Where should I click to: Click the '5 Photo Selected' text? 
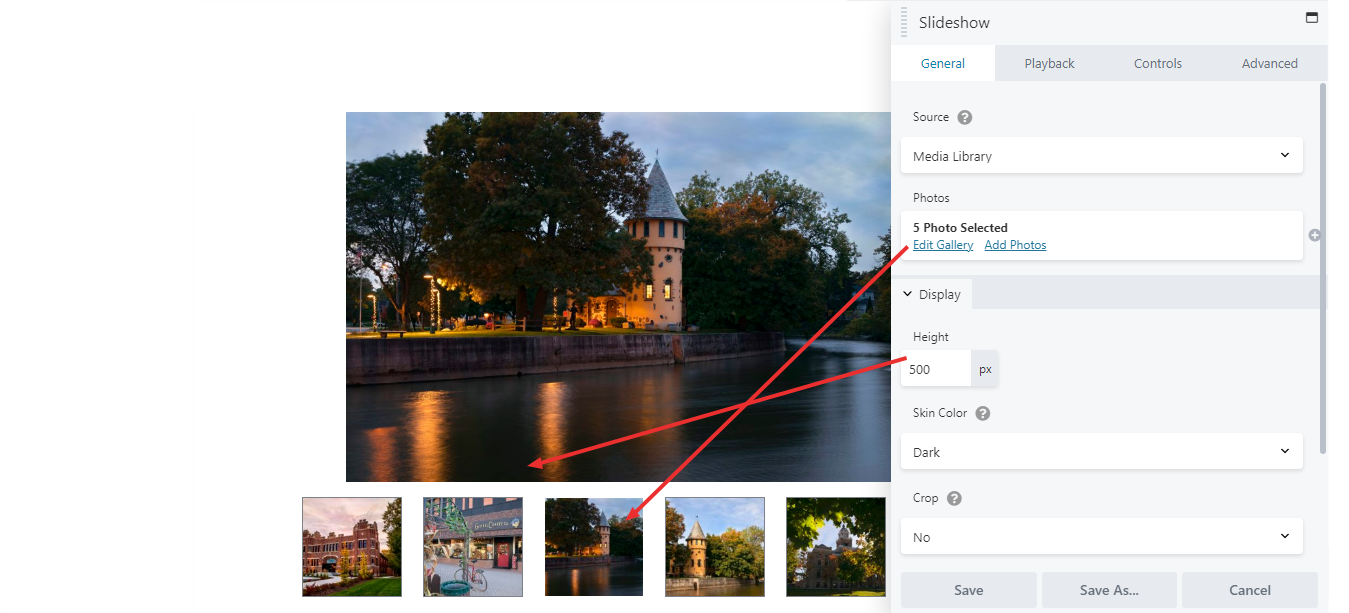point(960,227)
